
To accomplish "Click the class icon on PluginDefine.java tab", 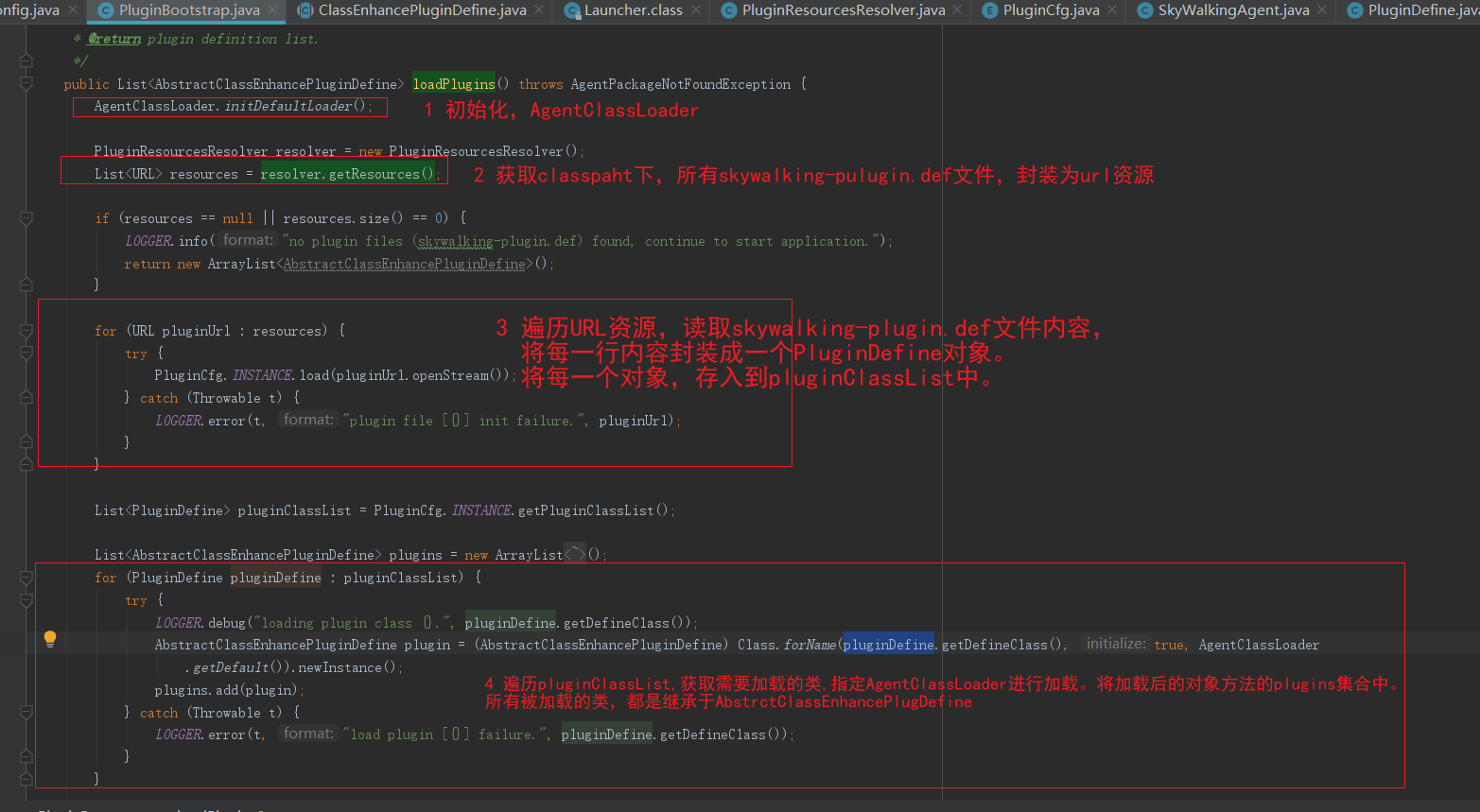I will pos(1356,12).
